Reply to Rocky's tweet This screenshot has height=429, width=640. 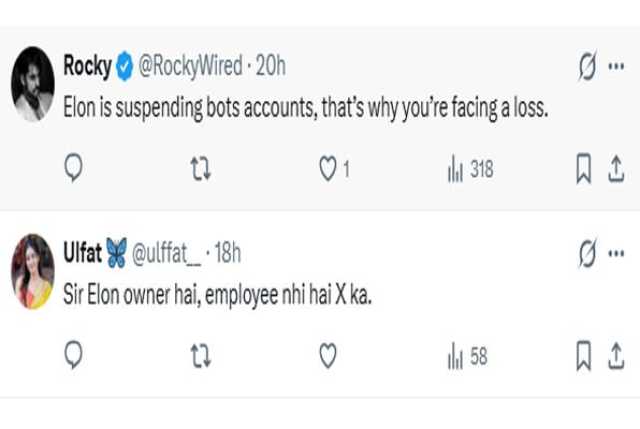(x=73, y=171)
